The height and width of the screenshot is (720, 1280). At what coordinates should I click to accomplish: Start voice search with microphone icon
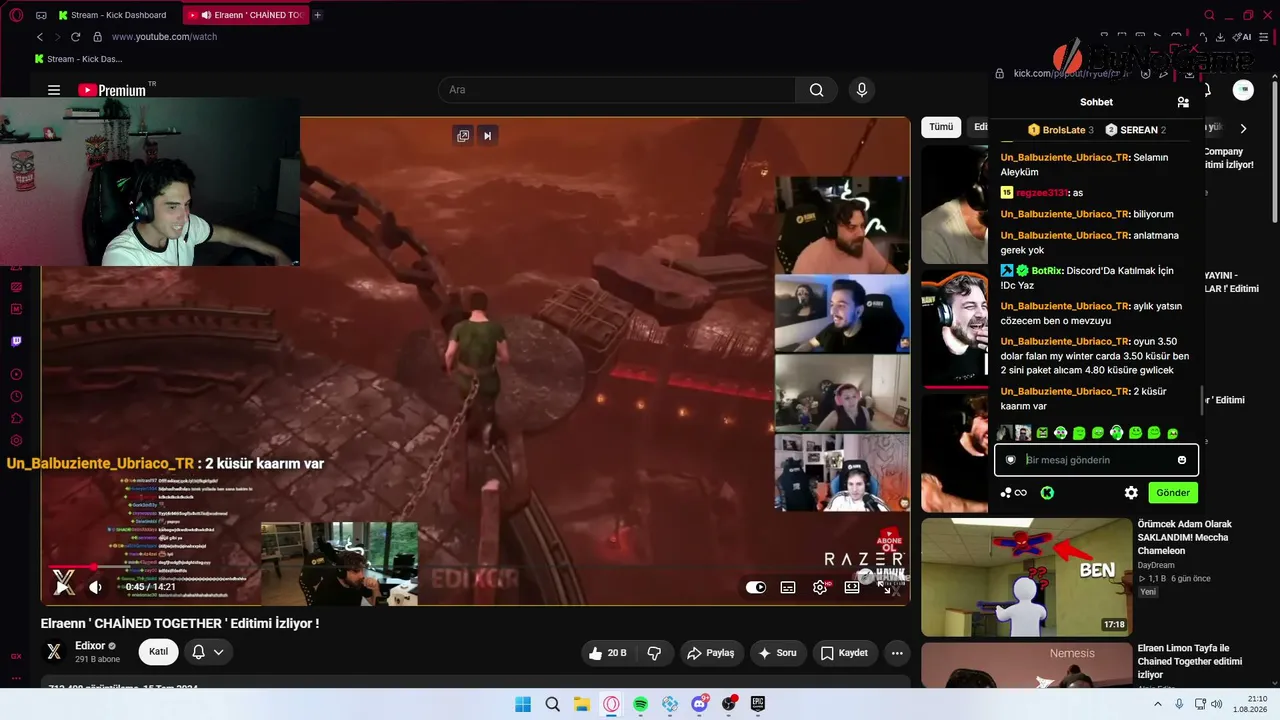pyautogui.click(x=862, y=90)
